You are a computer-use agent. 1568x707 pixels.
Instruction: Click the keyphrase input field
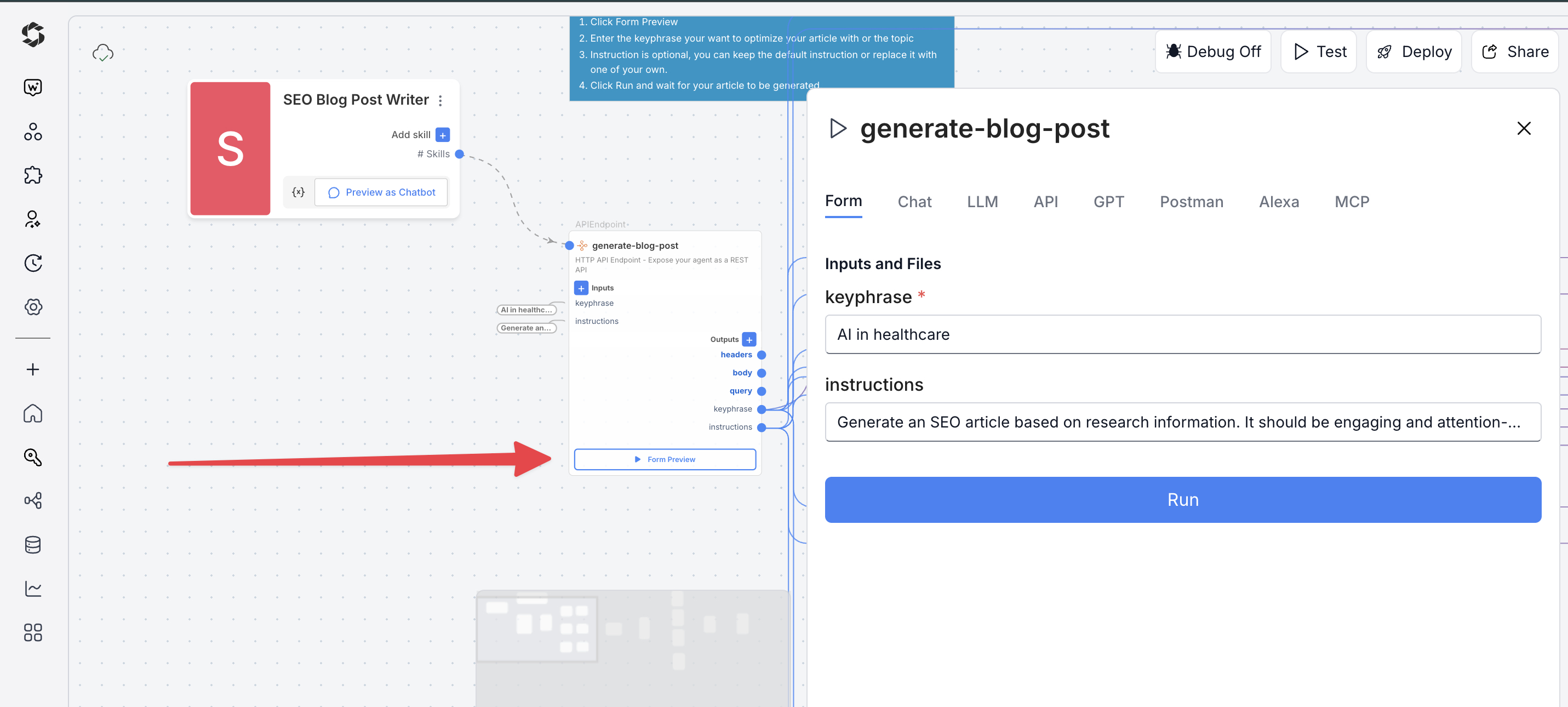pos(1183,334)
